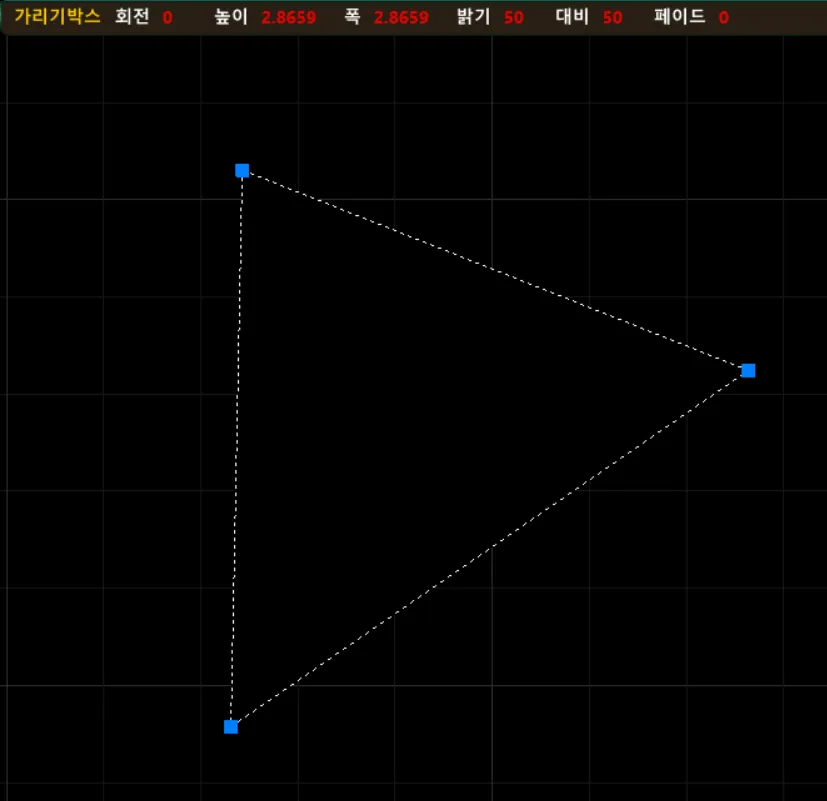This screenshot has width=827, height=801.
Task: Click the 회전 property label
Action: [x=132, y=17]
